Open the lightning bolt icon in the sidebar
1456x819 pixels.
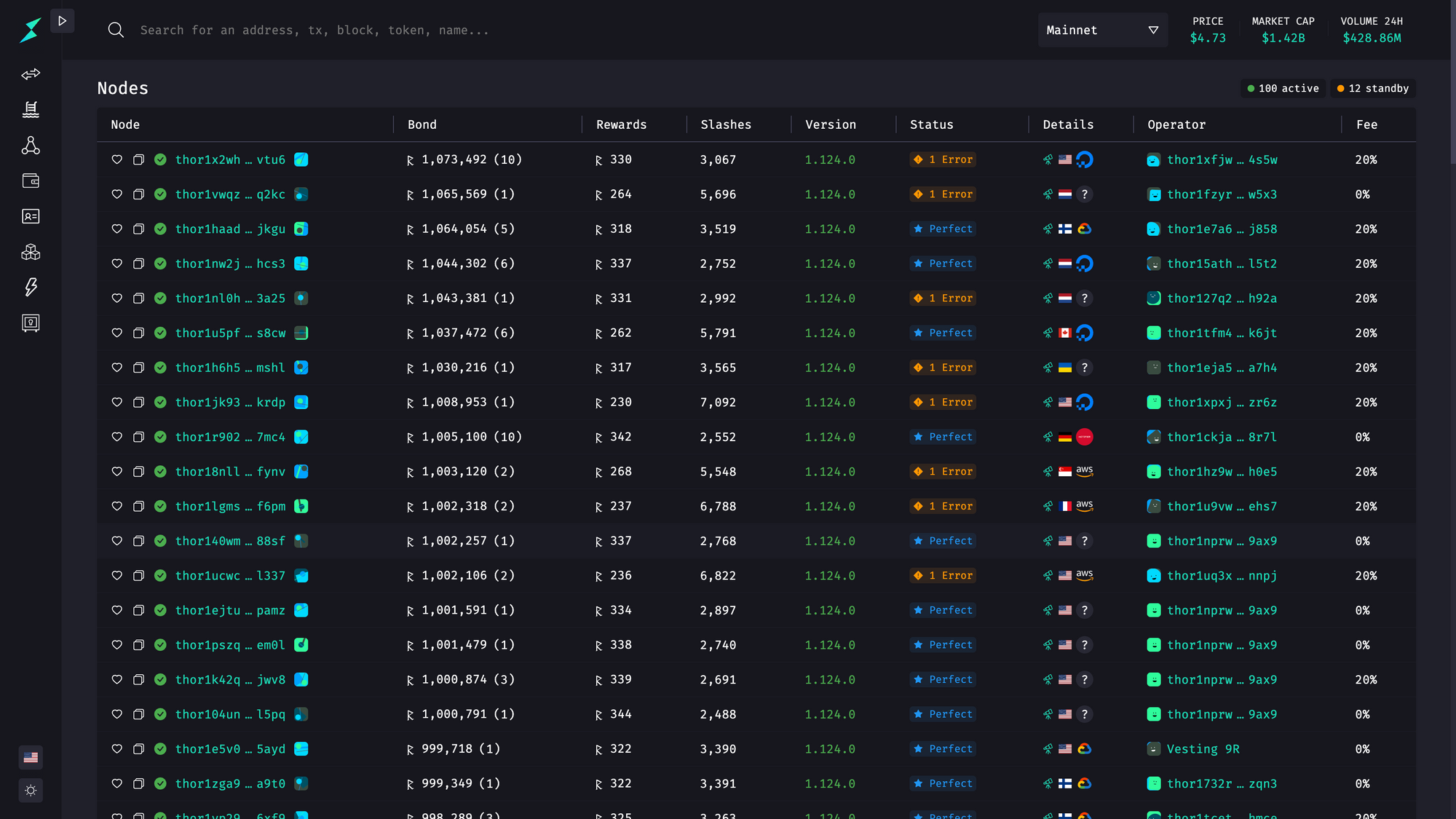click(31, 287)
